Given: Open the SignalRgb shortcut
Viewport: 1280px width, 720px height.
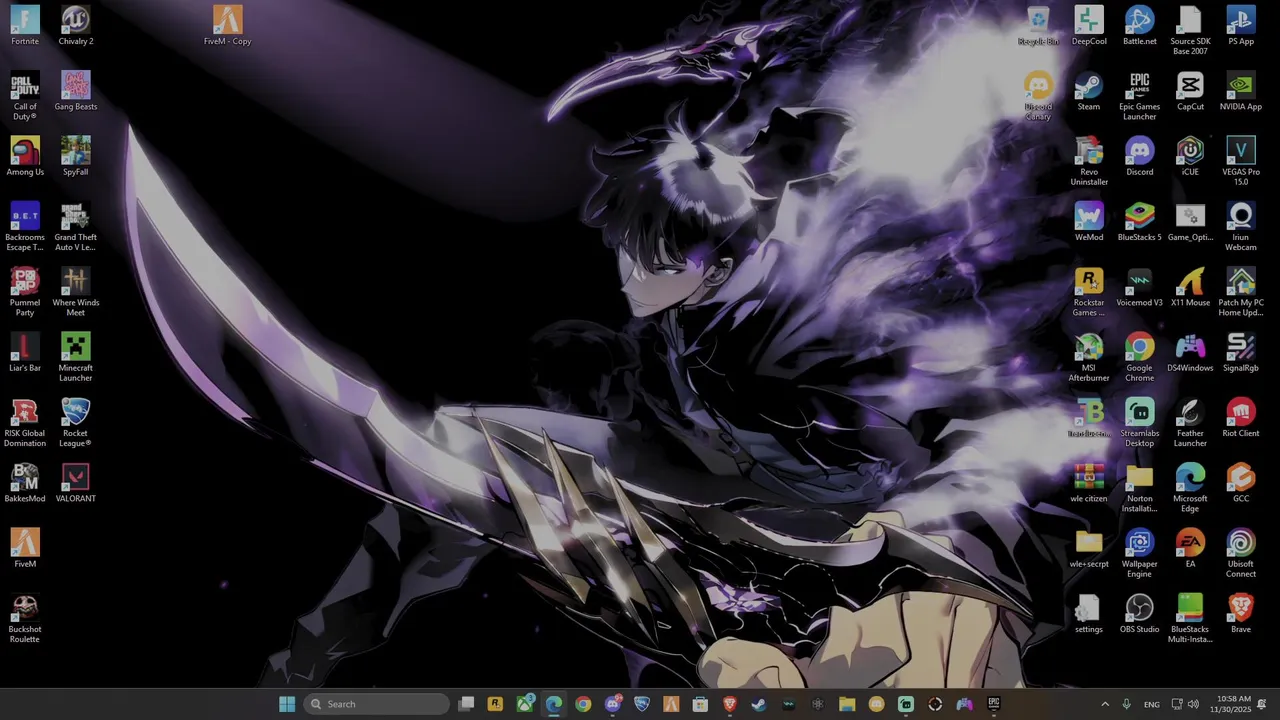Looking at the screenshot, I should click(1241, 352).
